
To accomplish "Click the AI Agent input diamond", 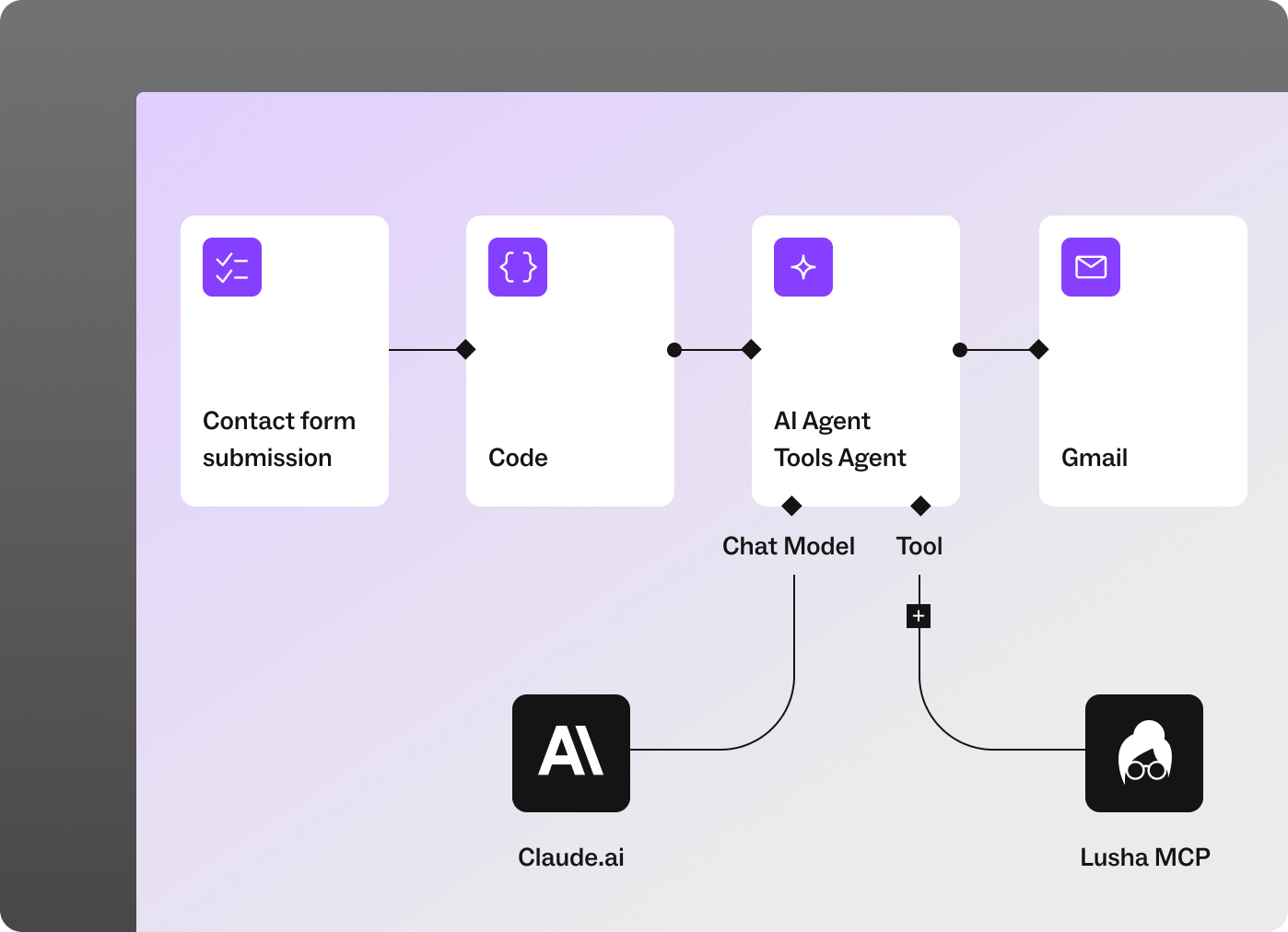I will click(752, 350).
